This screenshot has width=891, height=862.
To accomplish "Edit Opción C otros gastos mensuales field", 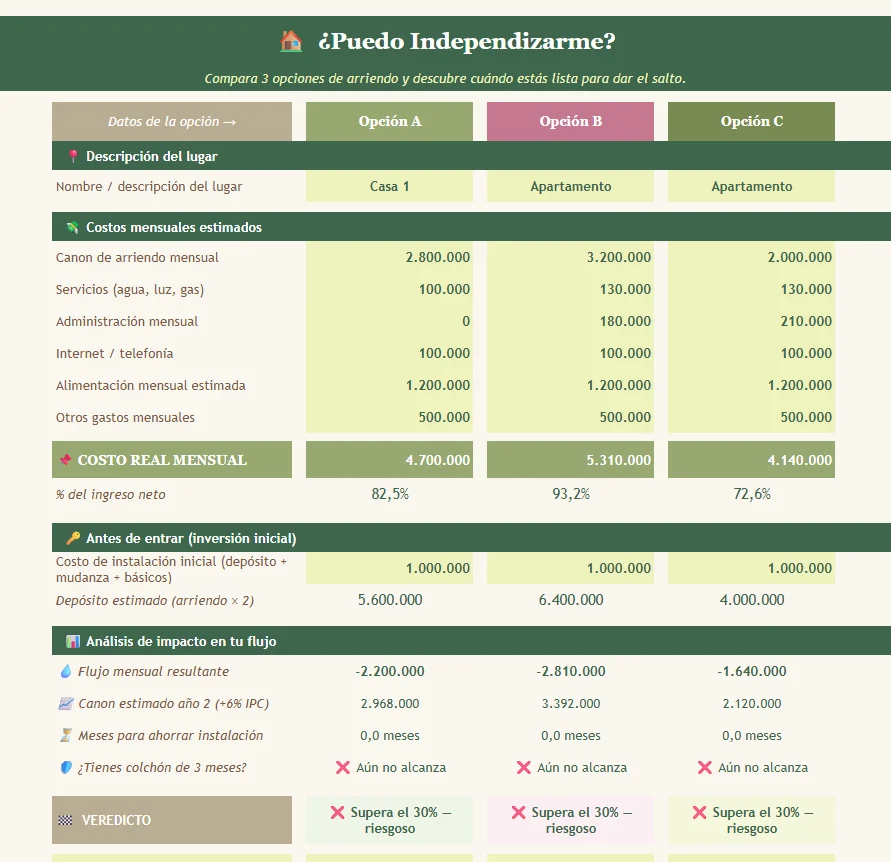I will (x=751, y=417).
